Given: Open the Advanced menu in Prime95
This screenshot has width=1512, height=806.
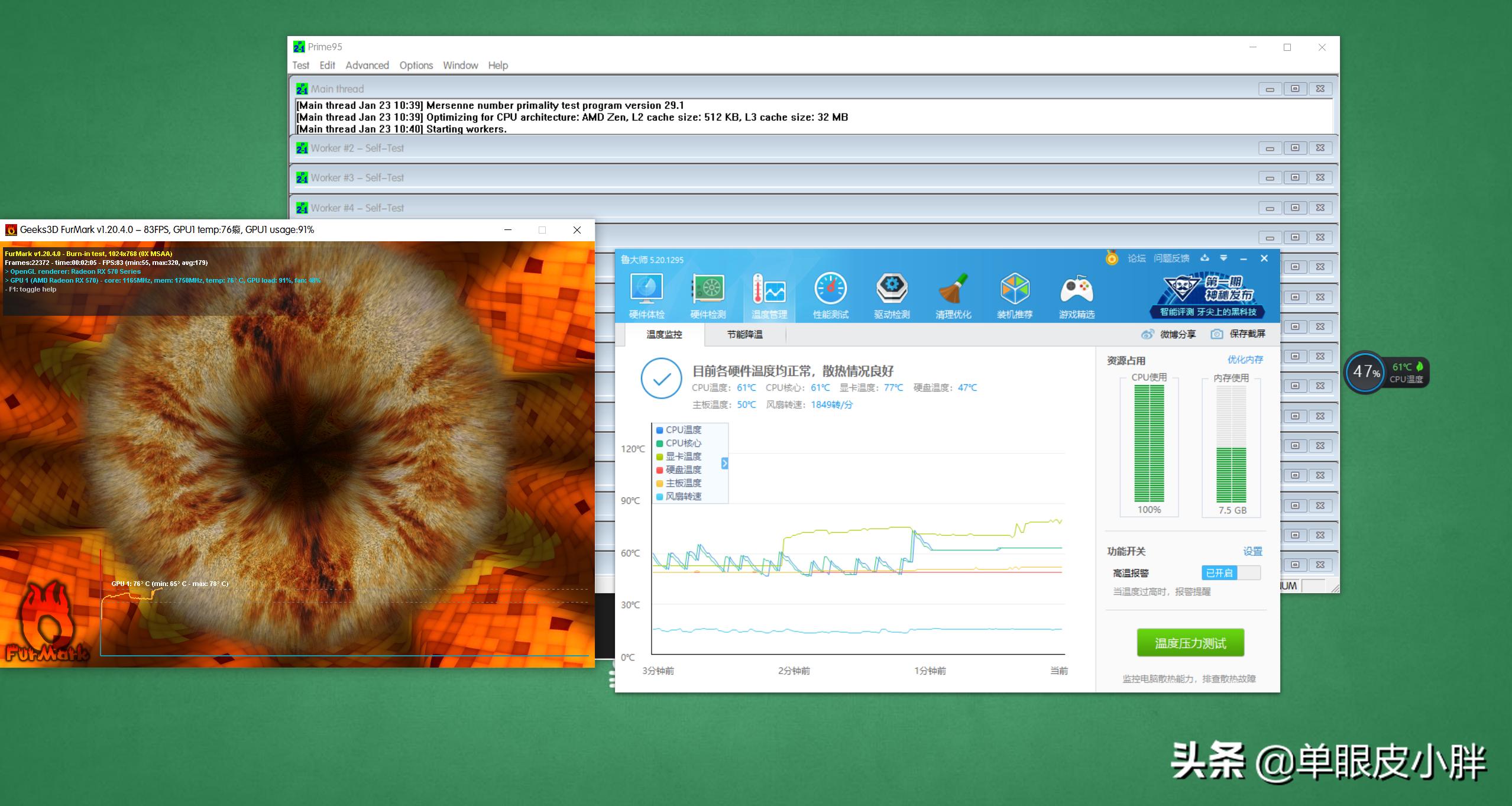Looking at the screenshot, I should click(367, 65).
